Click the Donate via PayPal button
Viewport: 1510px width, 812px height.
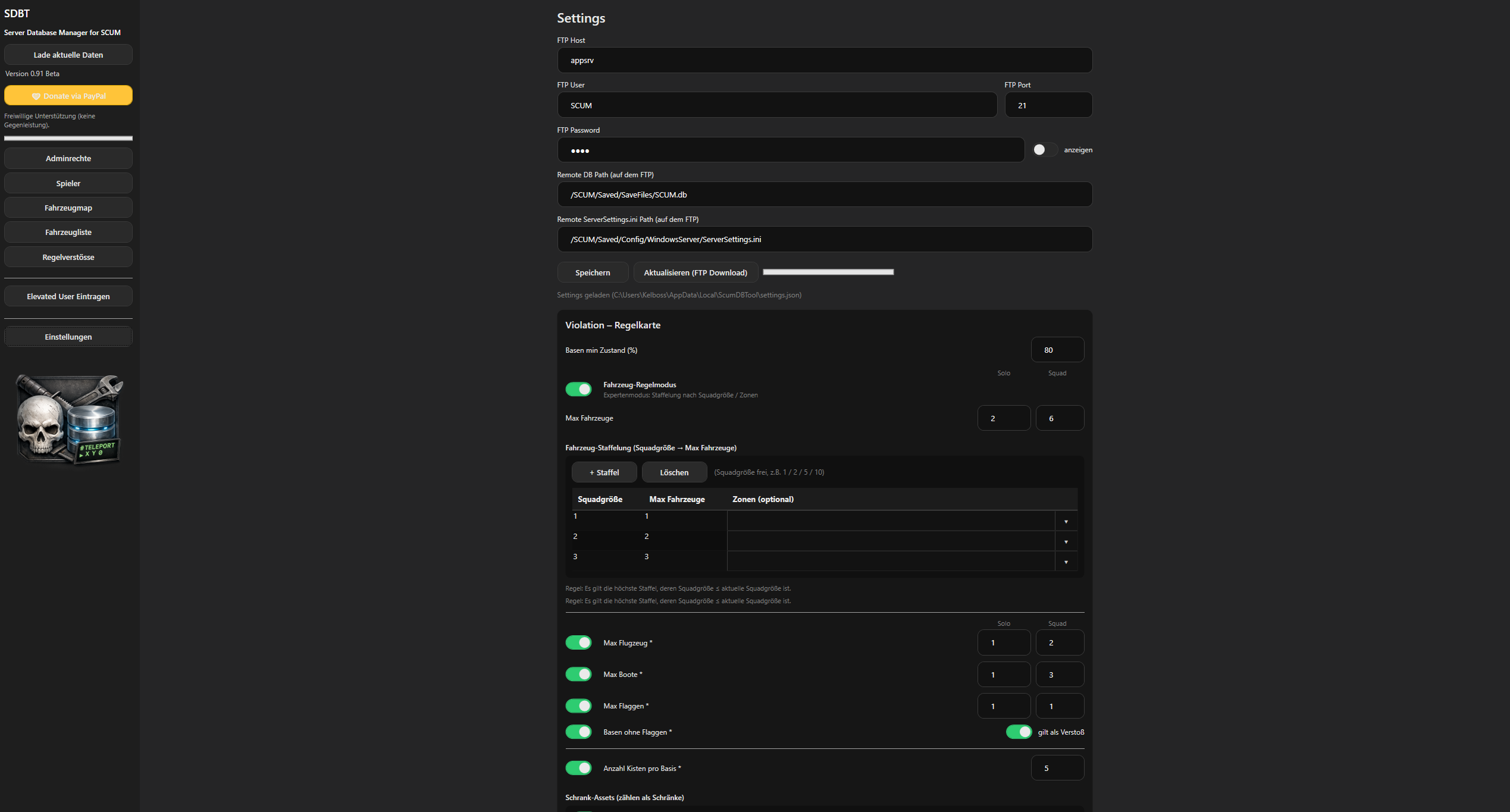tap(68, 96)
